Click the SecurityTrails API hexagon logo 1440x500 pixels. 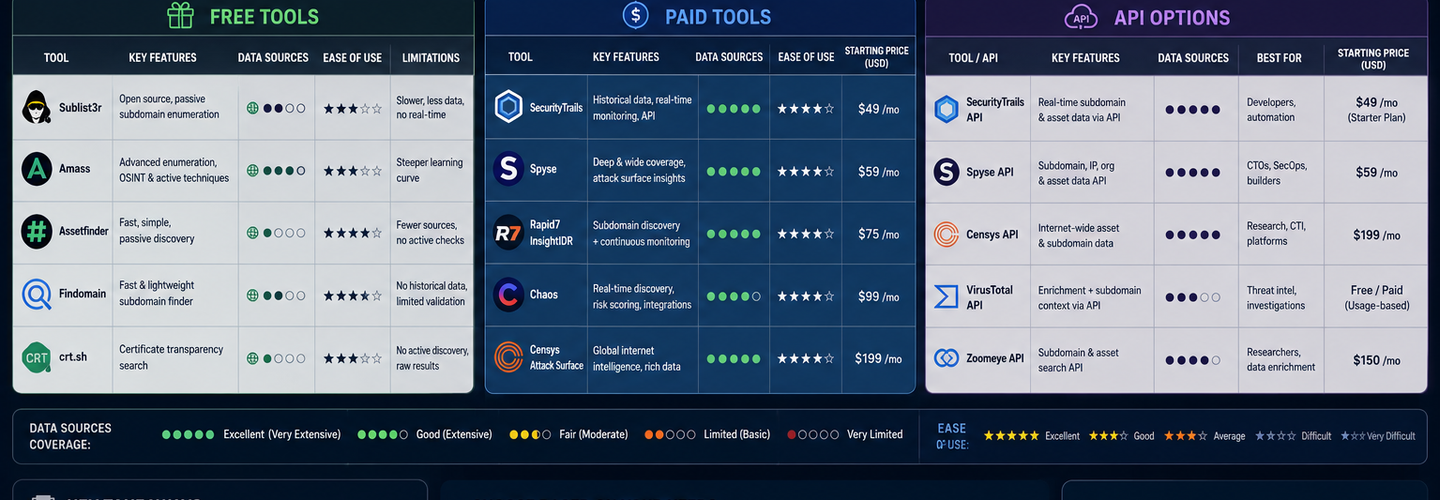click(946, 109)
